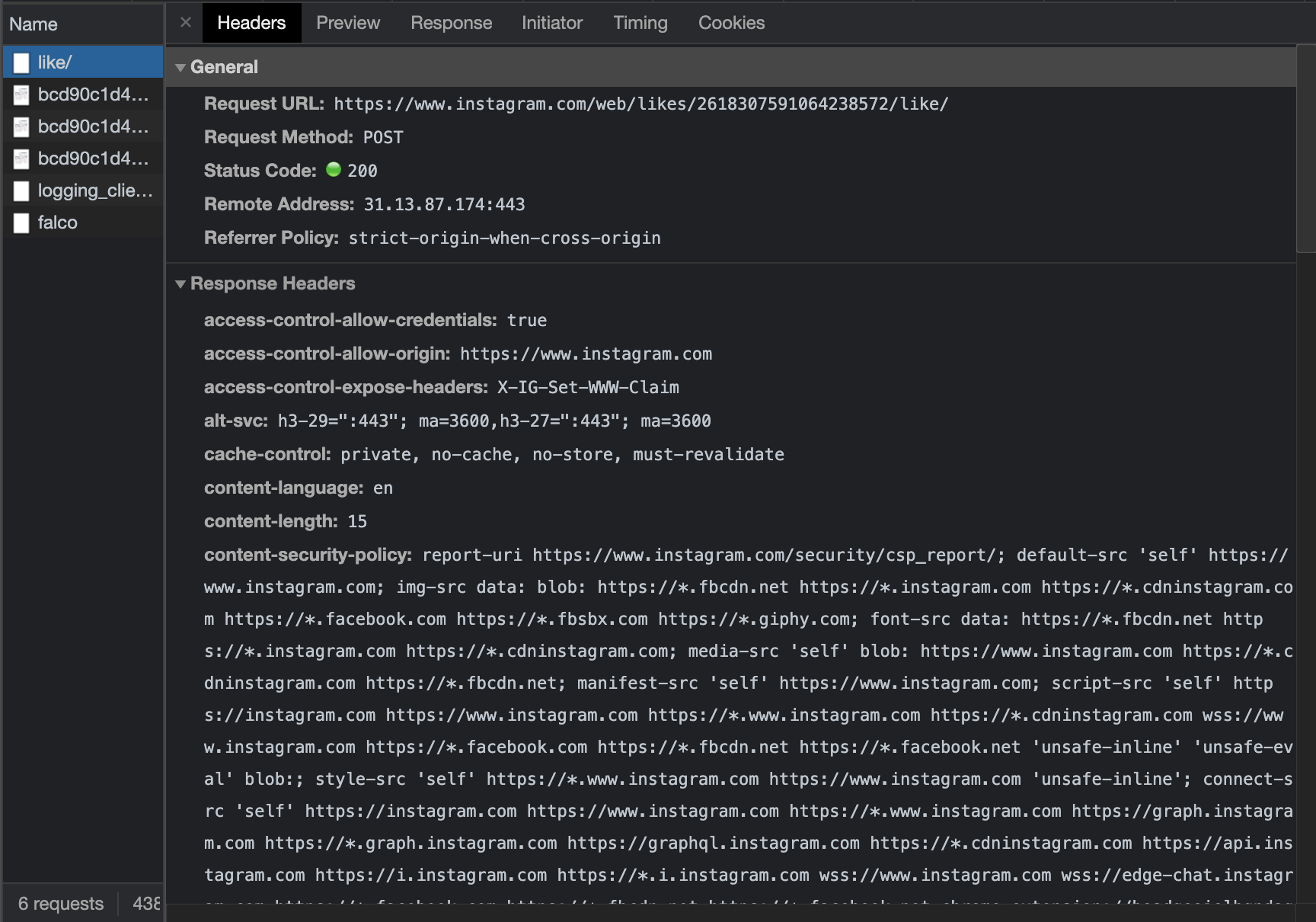Open the Cookies tab

pyautogui.click(x=731, y=23)
